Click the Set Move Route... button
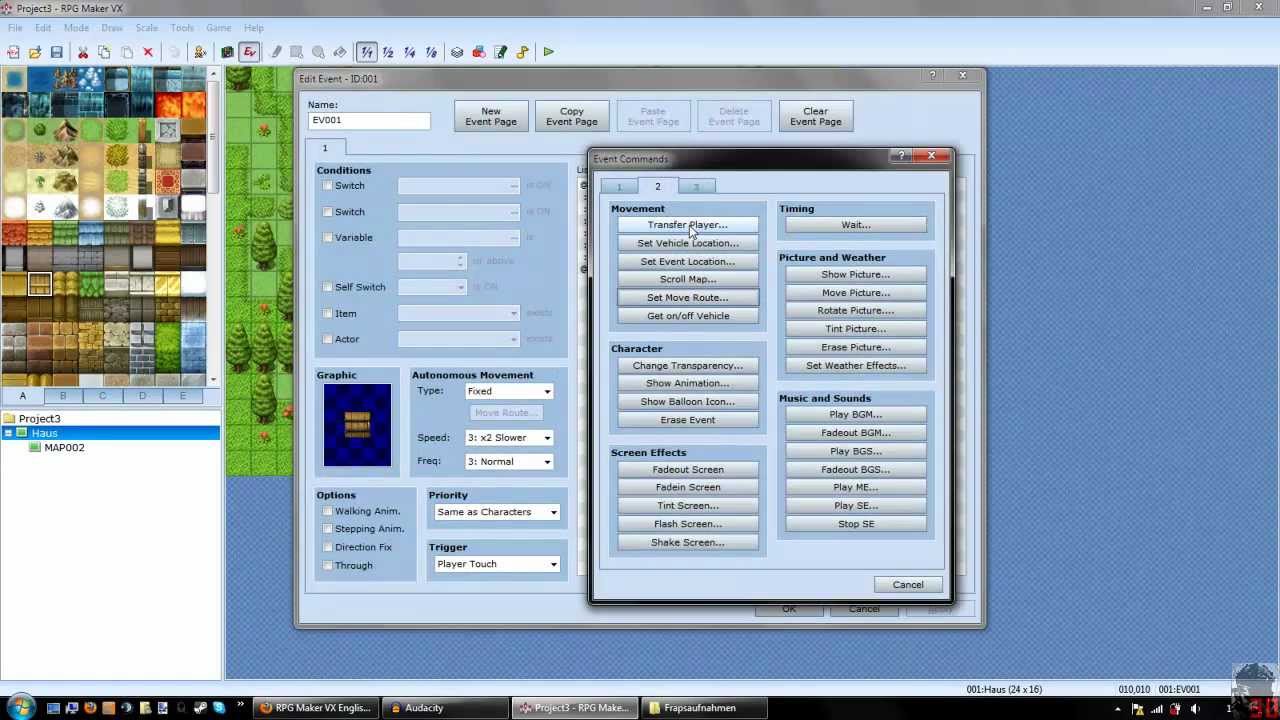This screenshot has width=1280, height=720. tap(688, 298)
